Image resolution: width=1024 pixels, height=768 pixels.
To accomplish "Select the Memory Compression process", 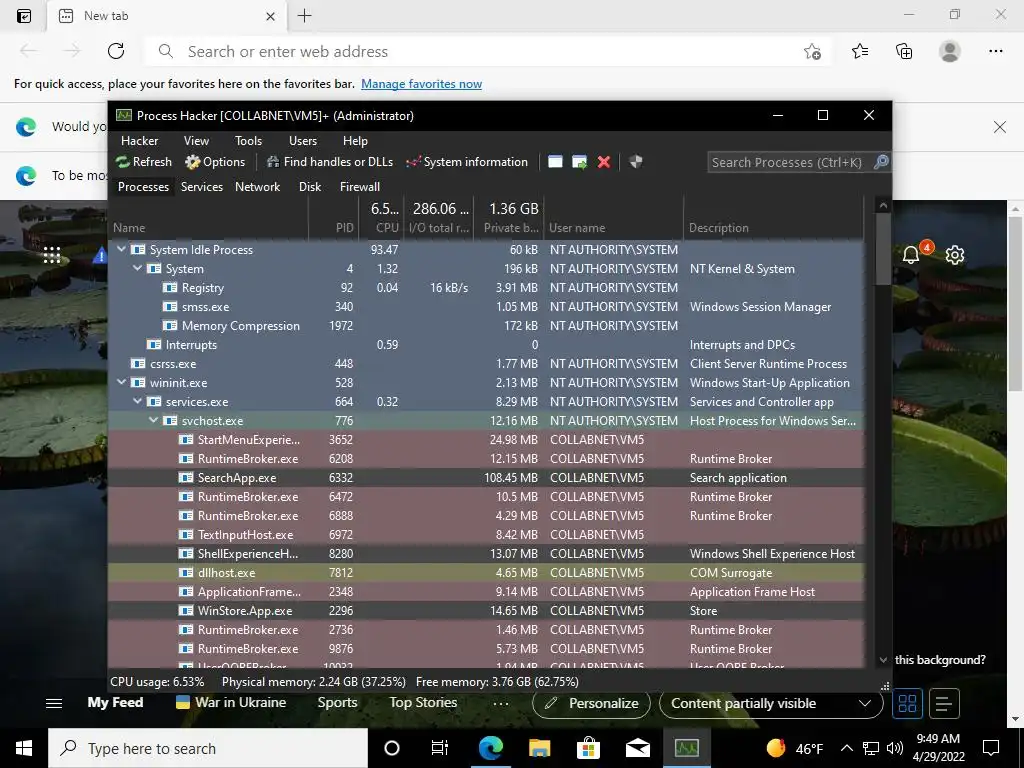I will pos(487,325).
